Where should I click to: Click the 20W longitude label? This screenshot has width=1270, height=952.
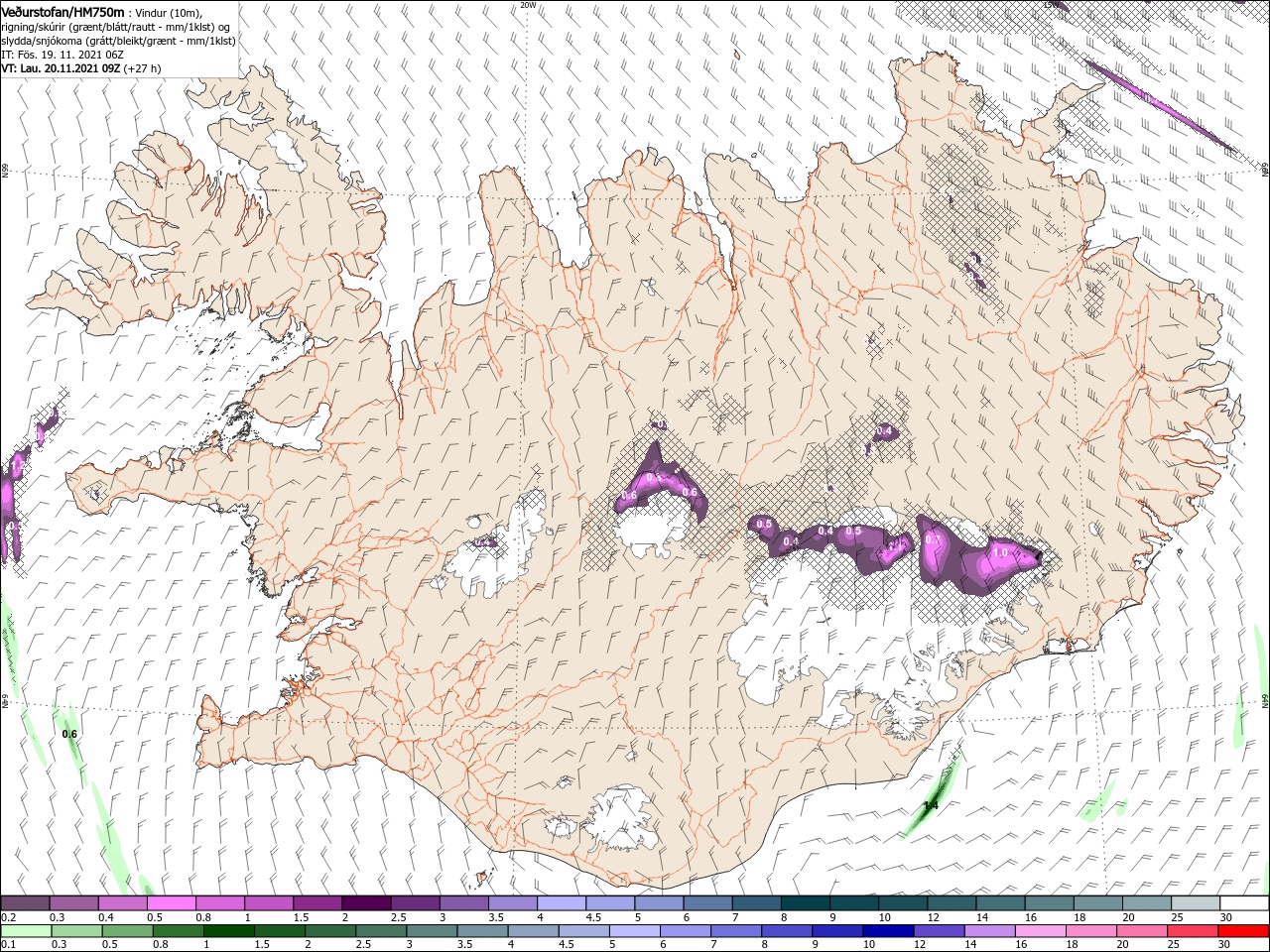528,5
